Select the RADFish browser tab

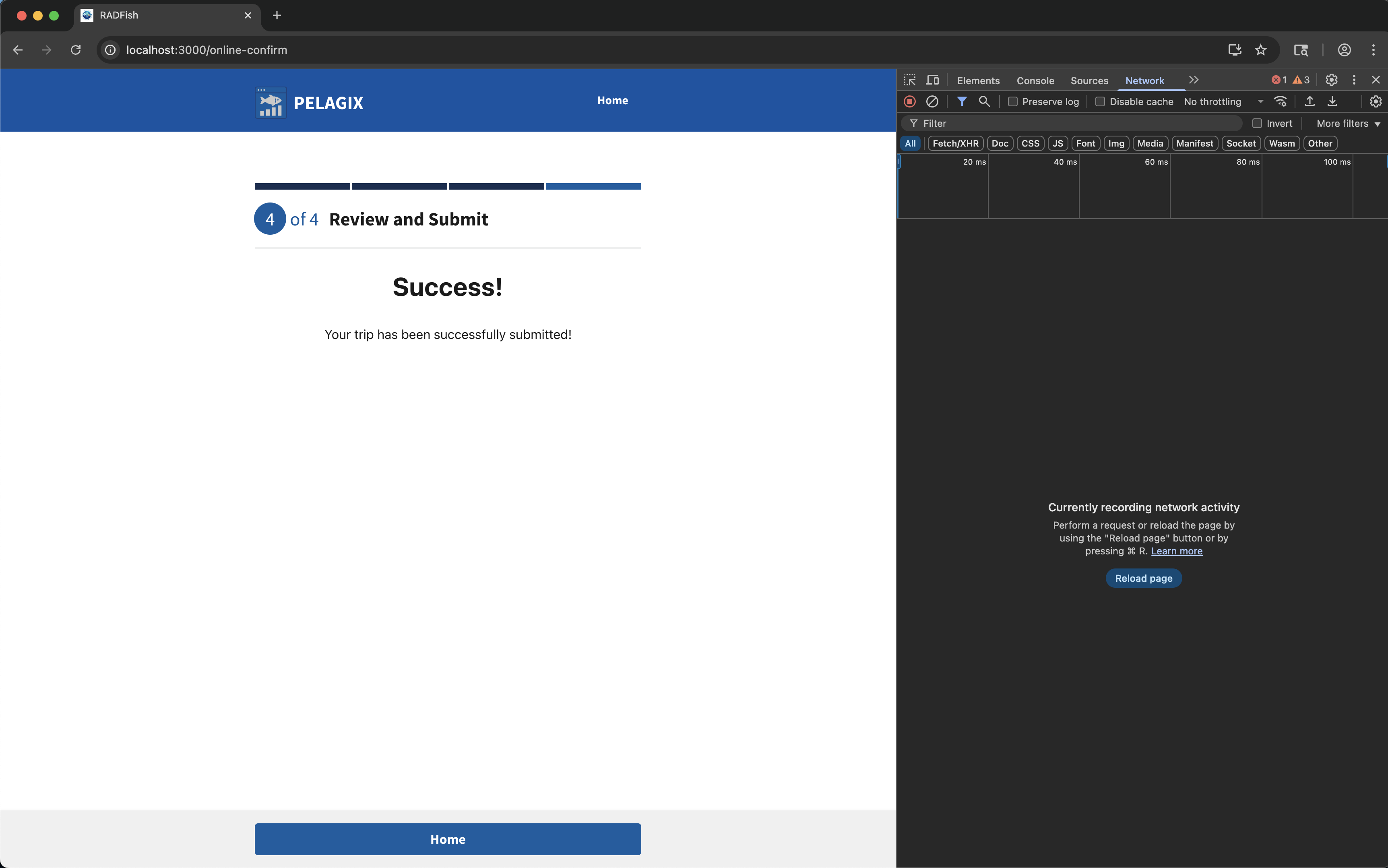(167, 15)
